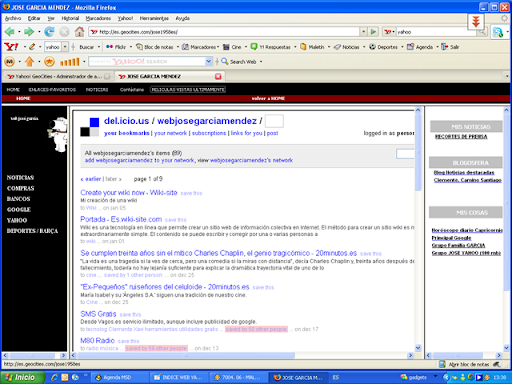Viewport: 512px width, 384px height.
Task: Expand the Marcadores toolbar dropdown
Action: 218,47
